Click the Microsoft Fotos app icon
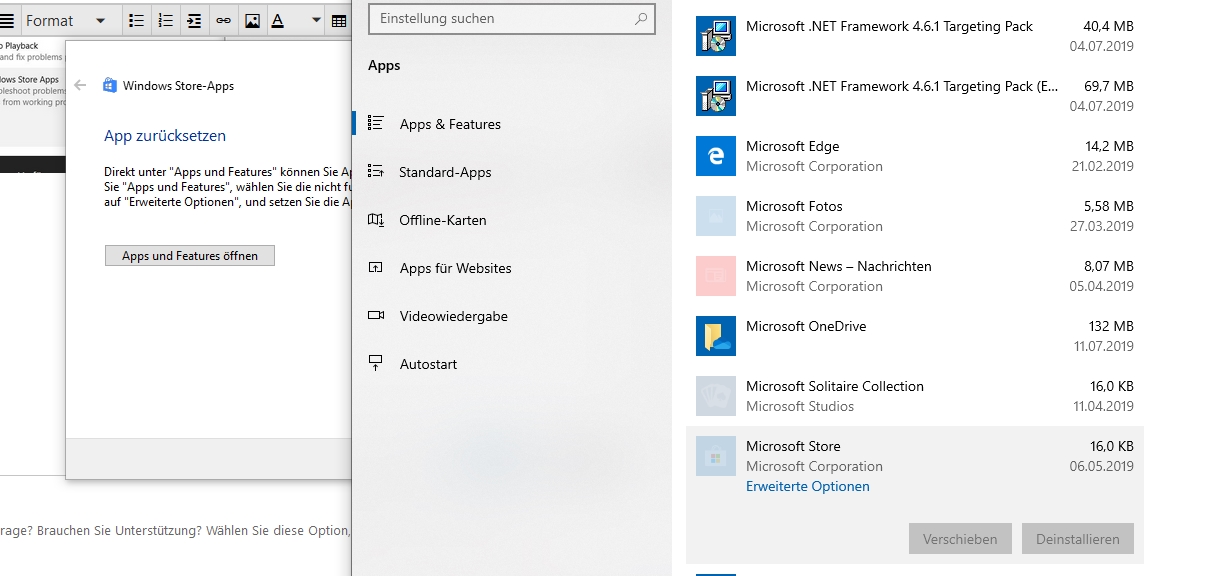Viewport: 1205px width, 576px height. tap(716, 216)
